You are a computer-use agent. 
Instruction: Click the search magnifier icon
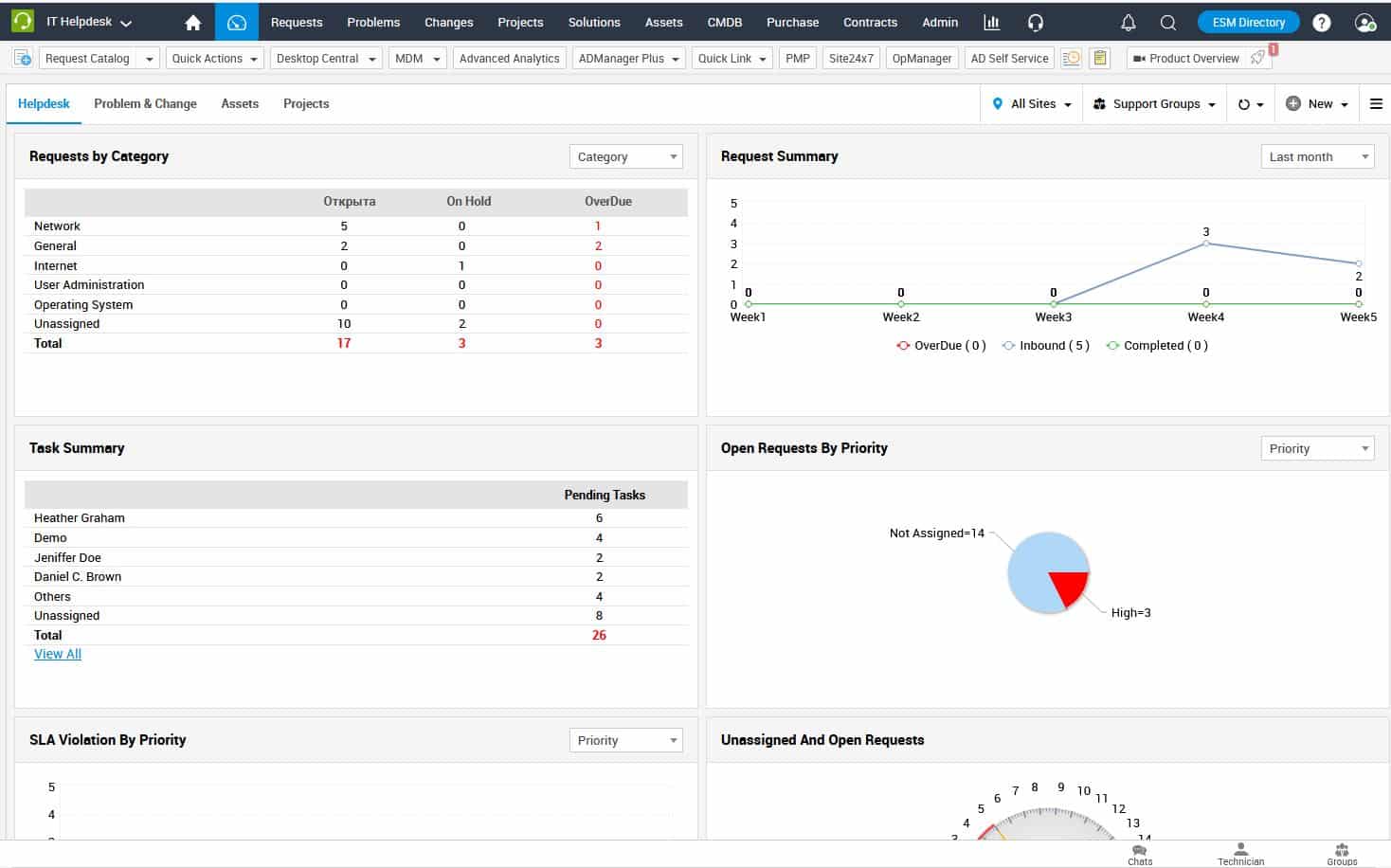1168,23
